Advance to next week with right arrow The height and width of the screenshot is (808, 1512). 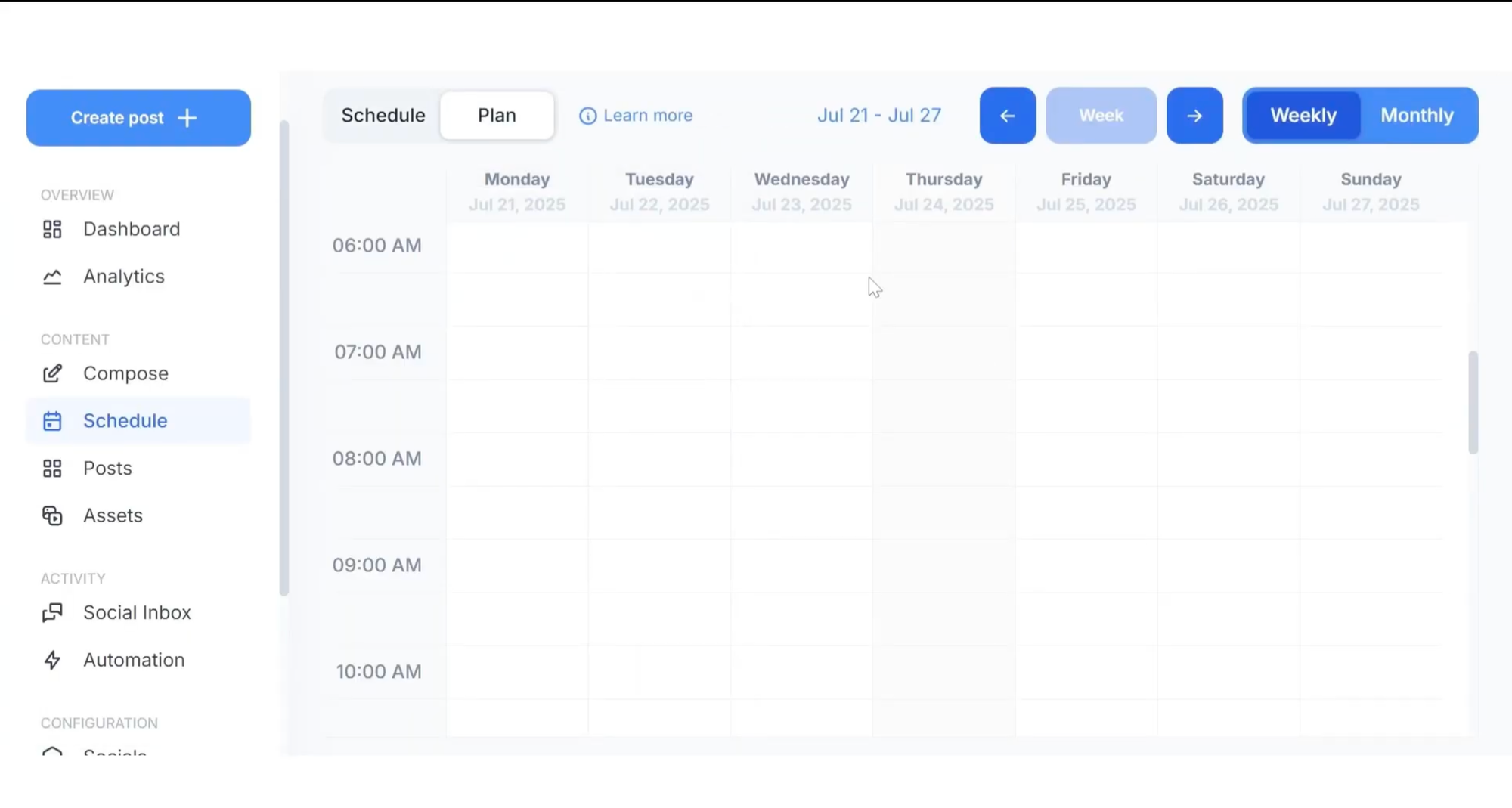tap(1194, 116)
